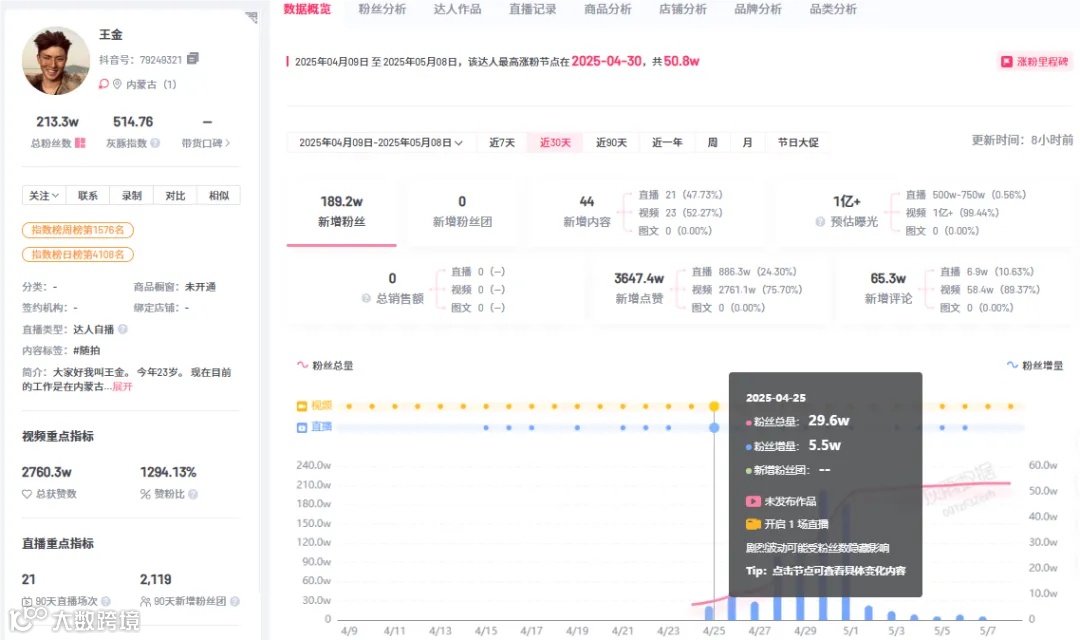Viewport: 1080px width, 640px height.
Task: Switch to the 直播记录 tab
Action: pos(532,9)
